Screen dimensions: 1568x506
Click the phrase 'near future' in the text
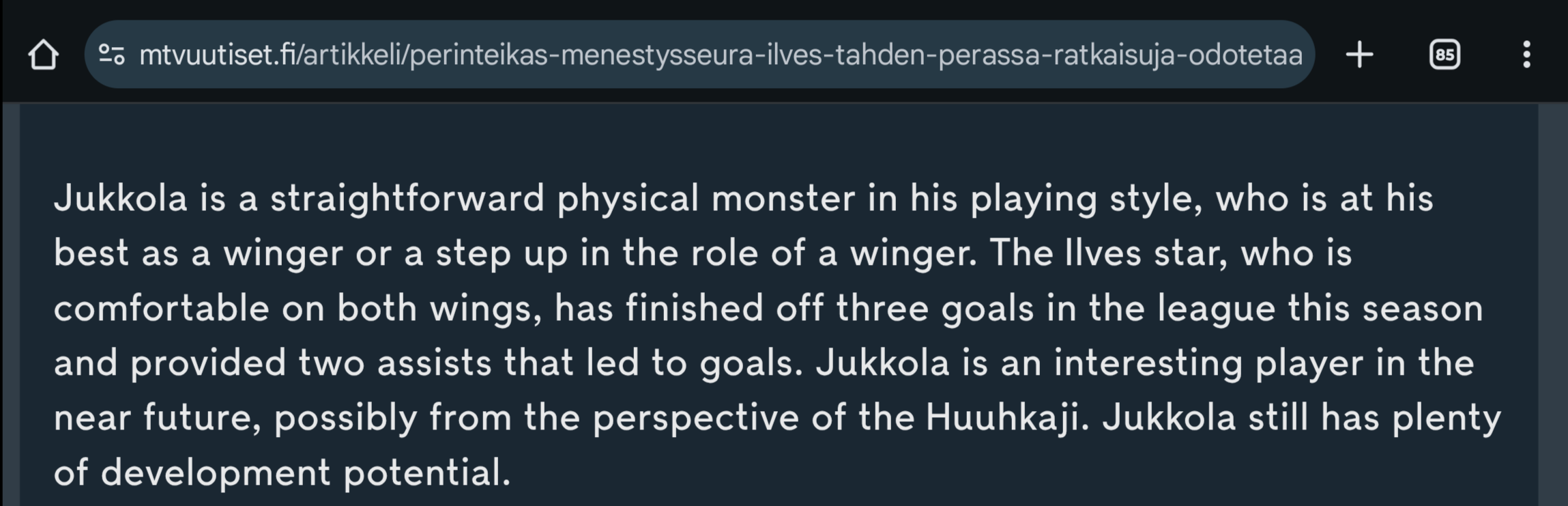(x=158, y=417)
